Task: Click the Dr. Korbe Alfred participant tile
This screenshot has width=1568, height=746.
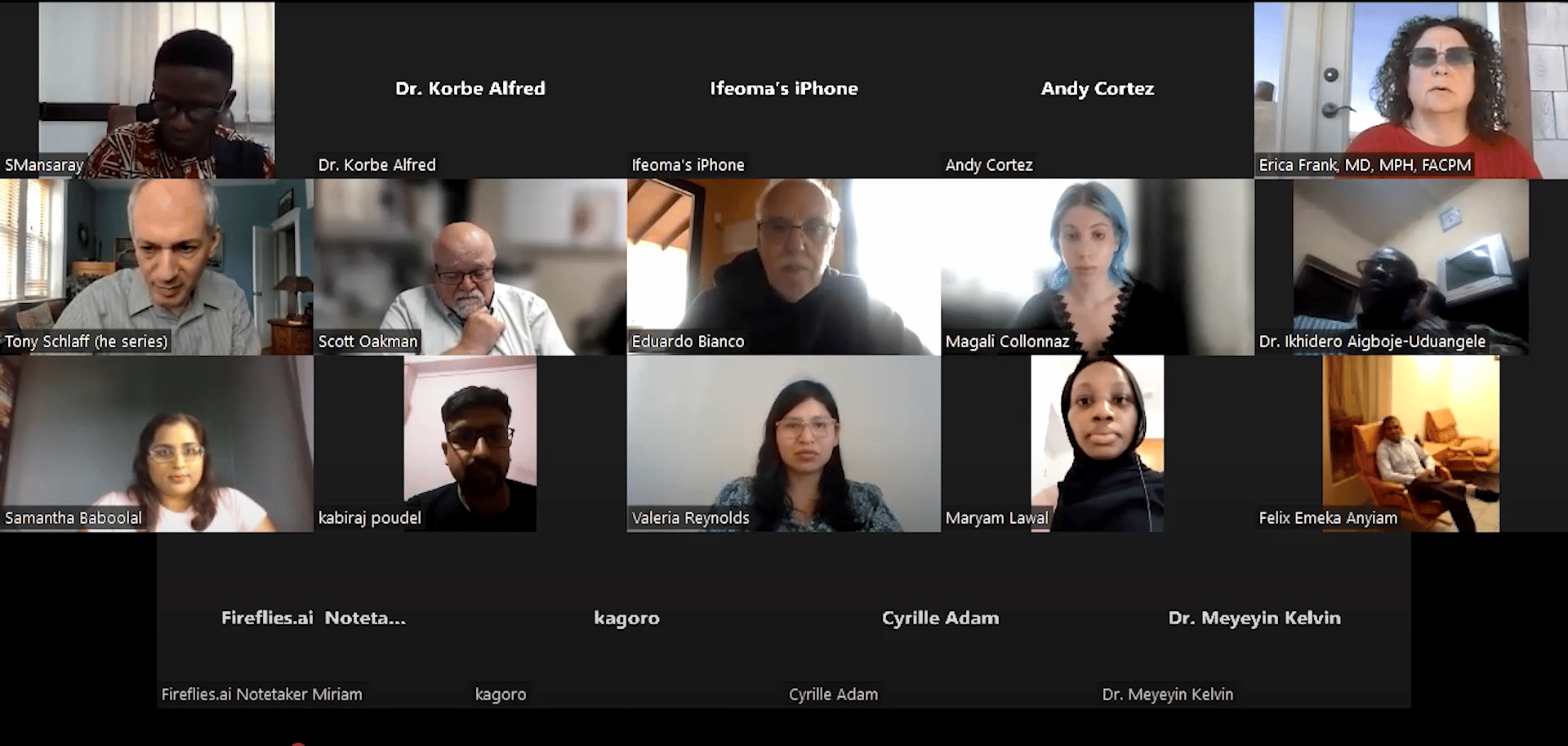Action: (470, 90)
